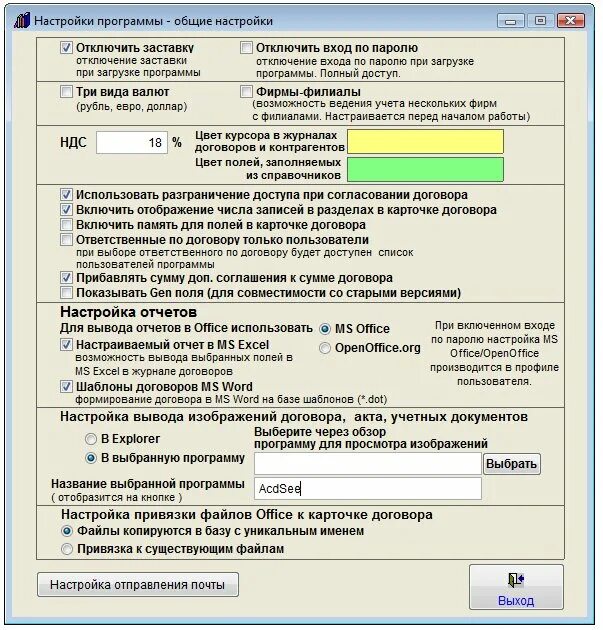
Task: Select 'В выбранную программу' radio button
Action: click(x=91, y=458)
